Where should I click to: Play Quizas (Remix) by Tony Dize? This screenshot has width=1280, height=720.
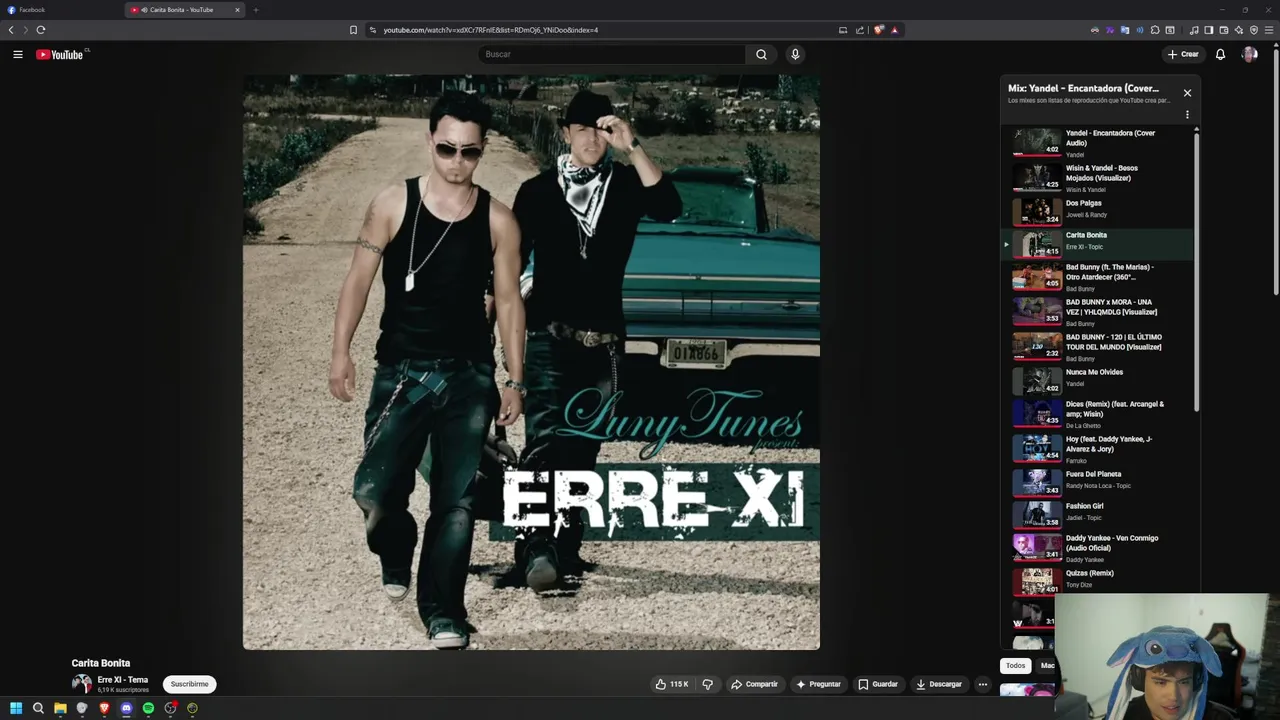tap(1098, 581)
